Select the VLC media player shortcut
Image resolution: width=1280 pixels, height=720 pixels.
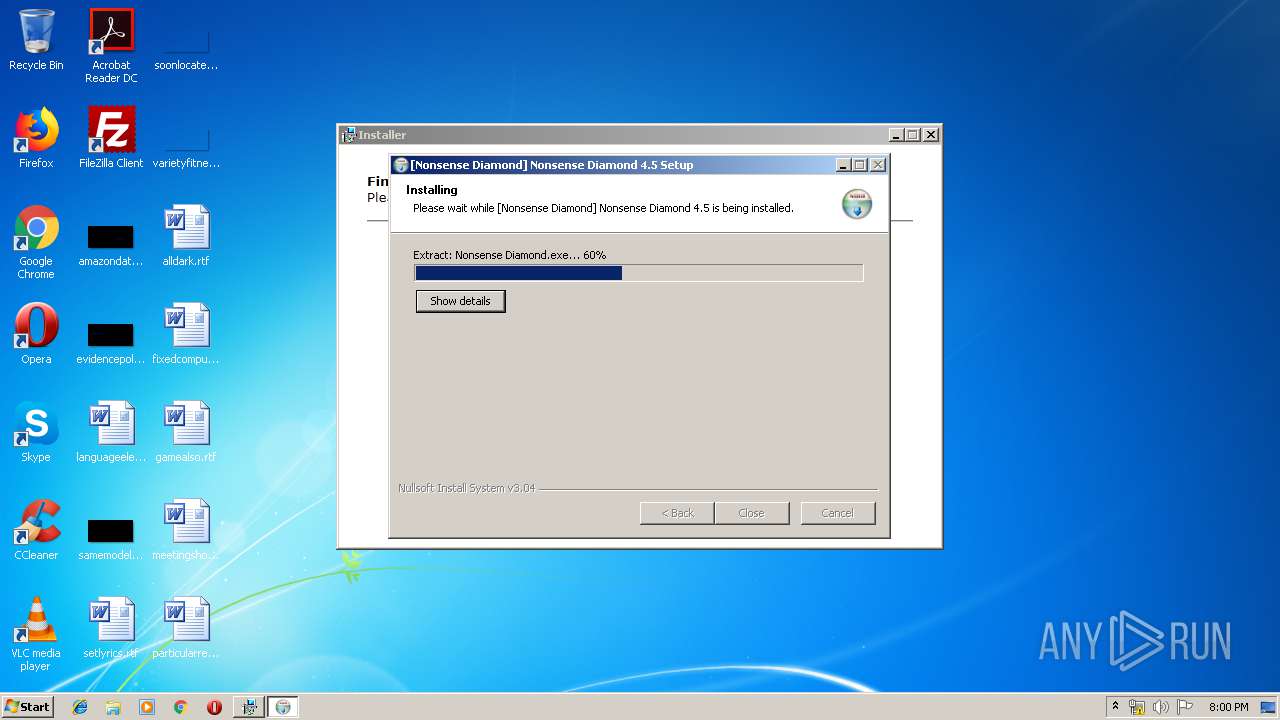(x=36, y=634)
